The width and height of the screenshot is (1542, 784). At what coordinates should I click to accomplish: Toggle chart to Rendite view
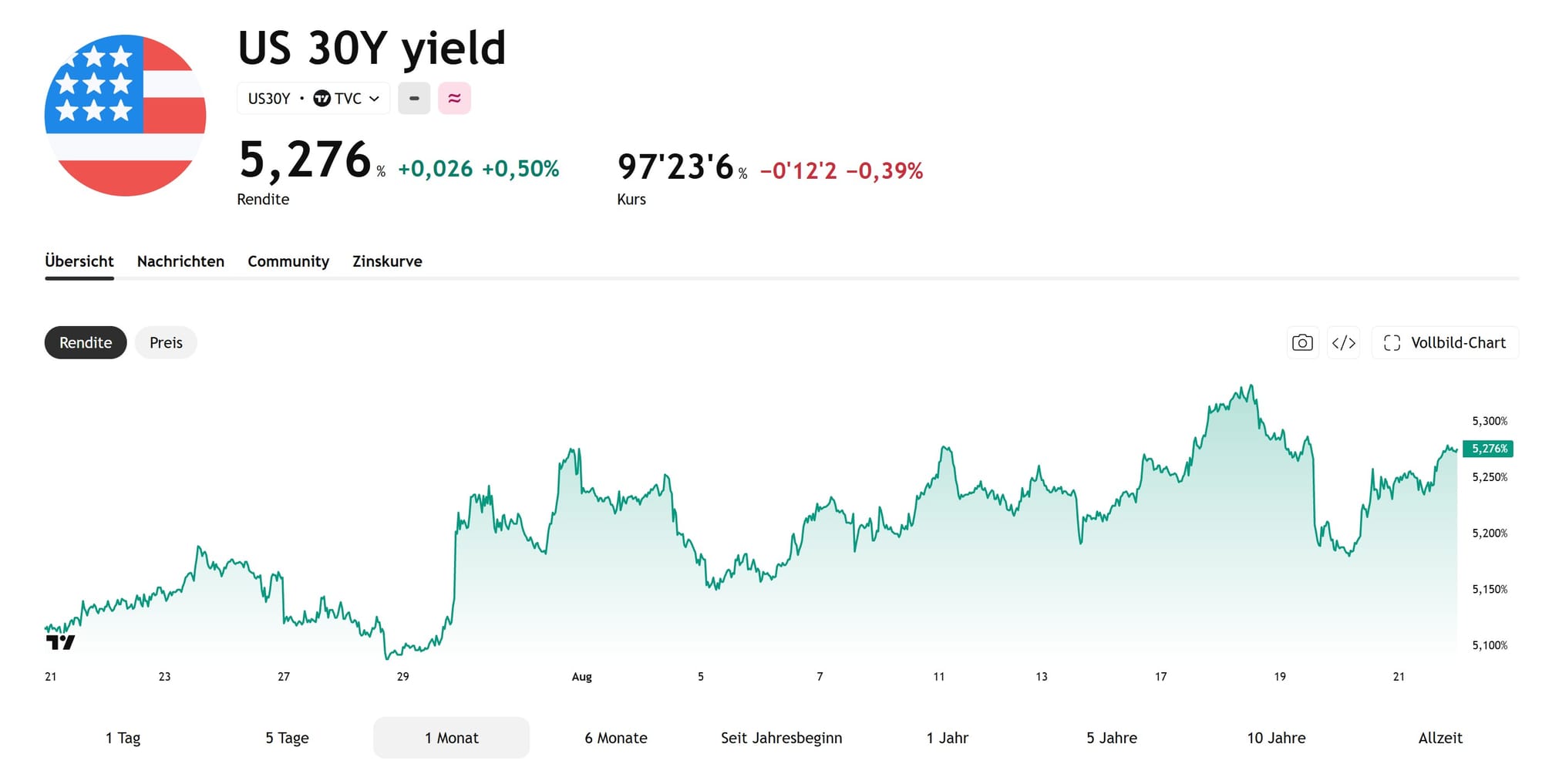point(86,342)
